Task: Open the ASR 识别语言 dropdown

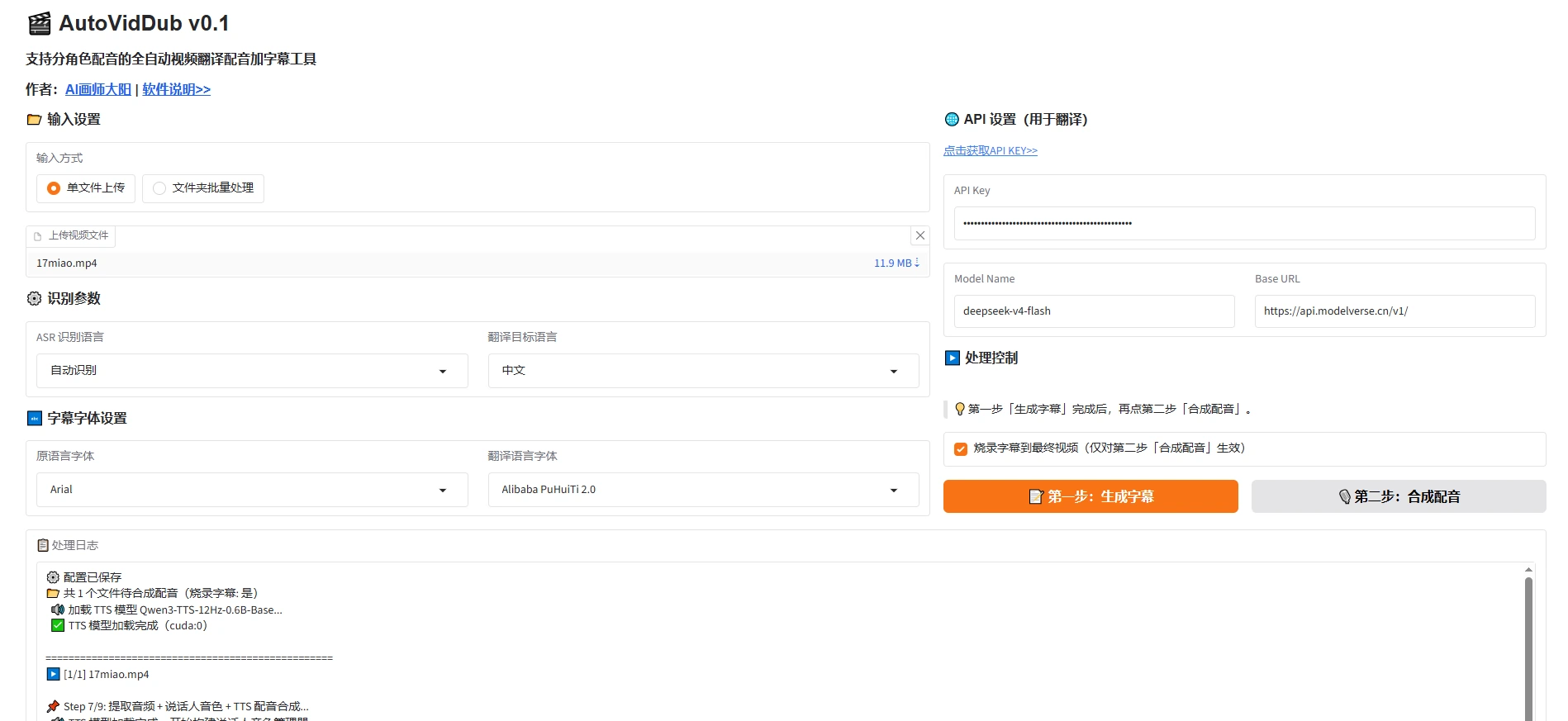Action: click(252, 371)
